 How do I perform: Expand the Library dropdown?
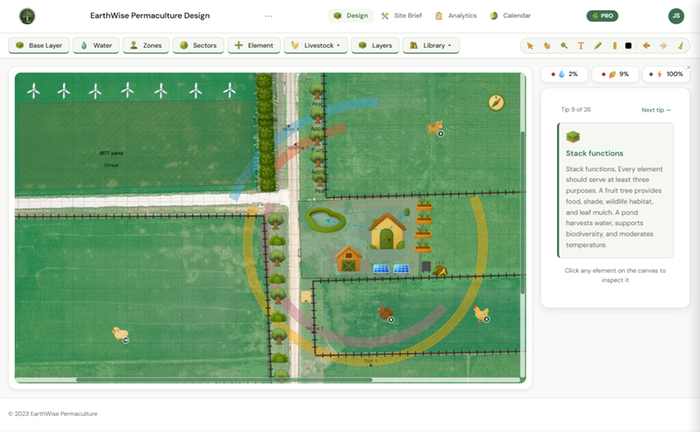tap(431, 46)
